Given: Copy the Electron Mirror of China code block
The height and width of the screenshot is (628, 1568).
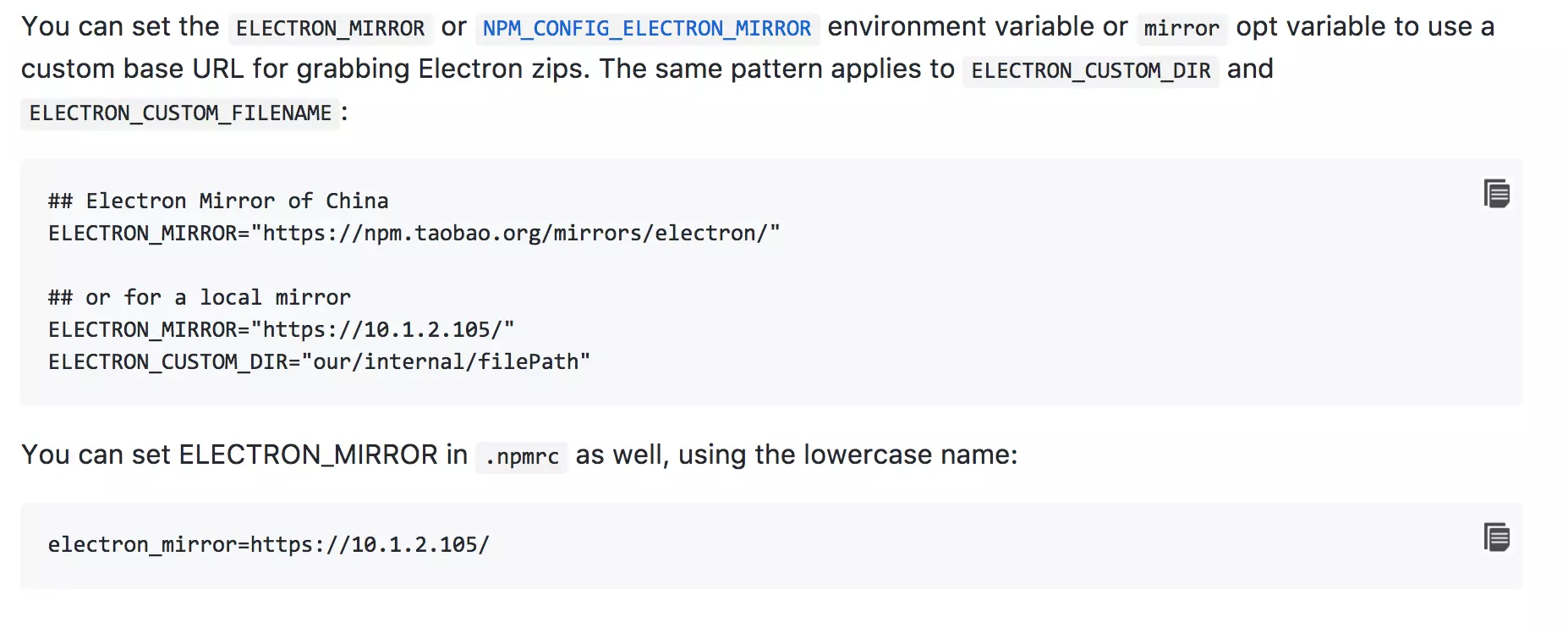Looking at the screenshot, I should 1496,194.
